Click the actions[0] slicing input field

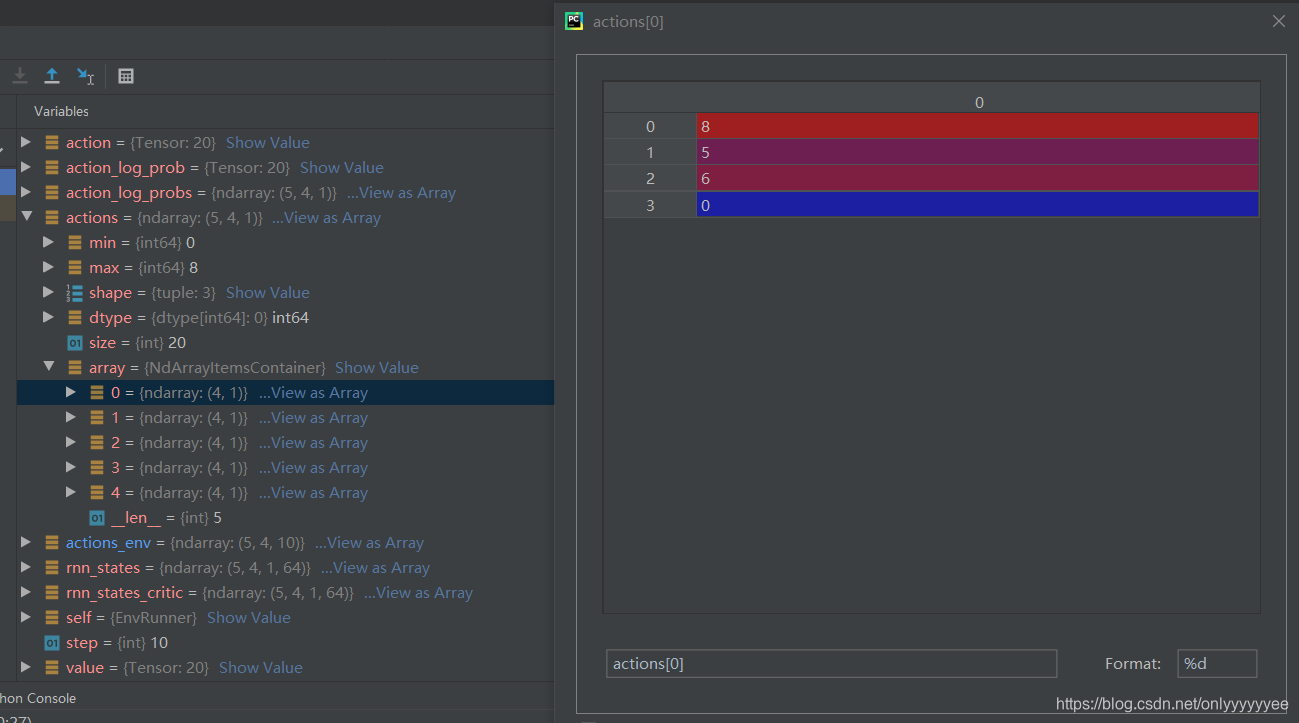(x=831, y=664)
